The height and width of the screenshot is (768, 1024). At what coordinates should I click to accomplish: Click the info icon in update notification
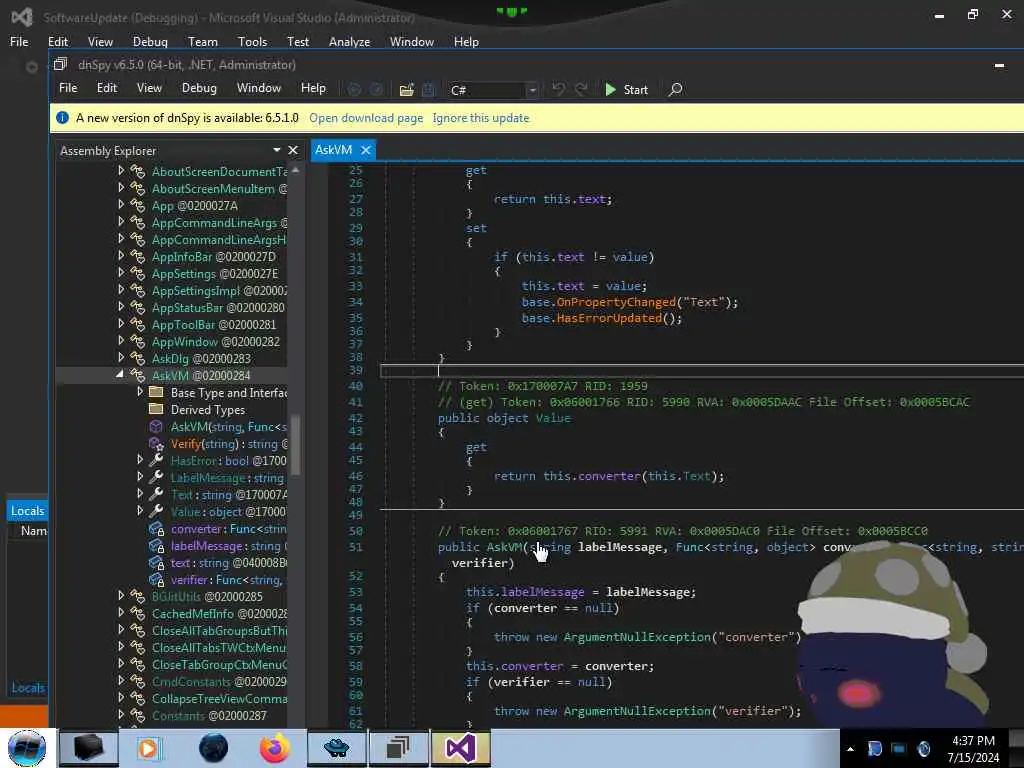(62, 118)
